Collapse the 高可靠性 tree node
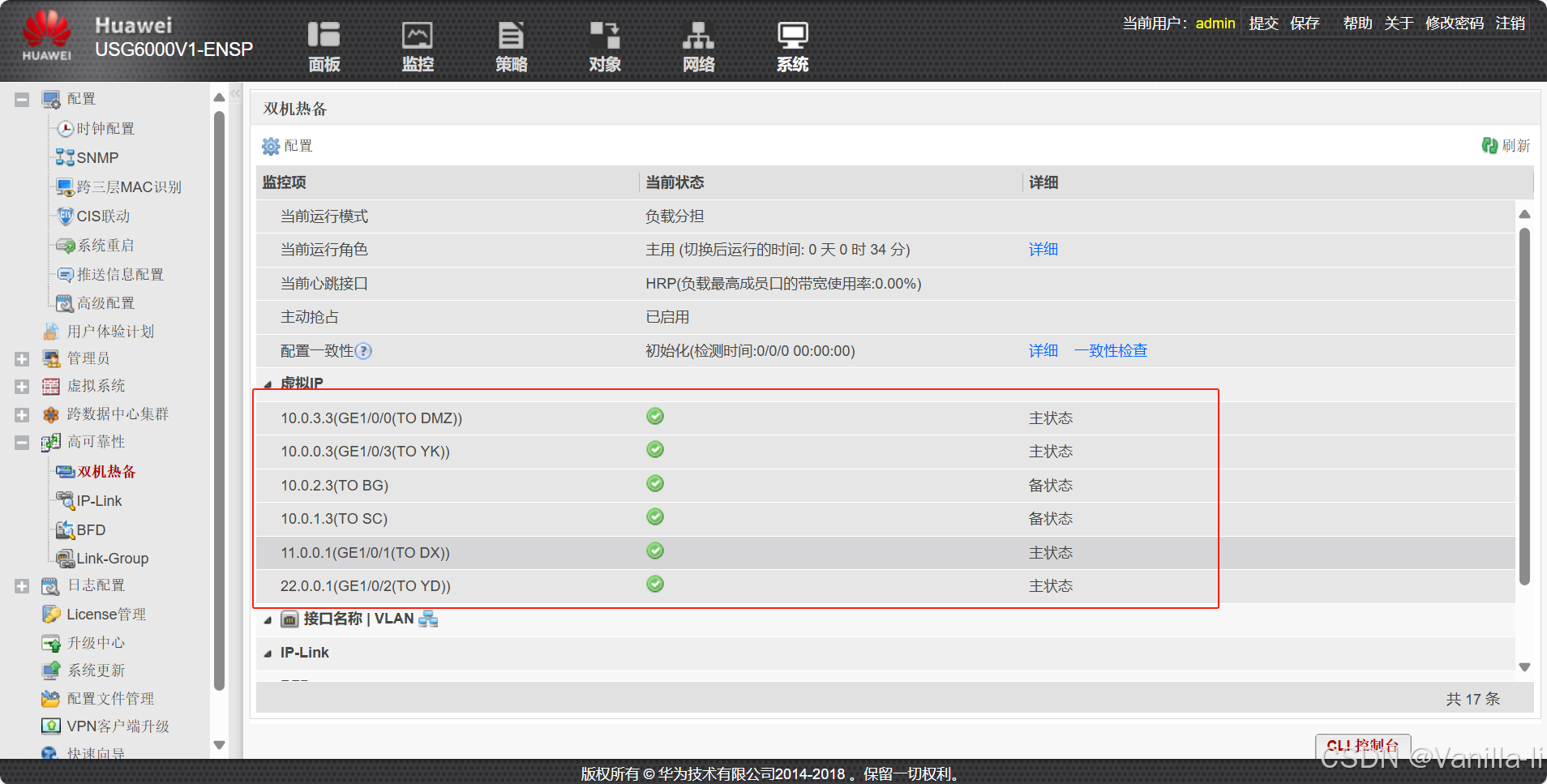 (x=22, y=443)
